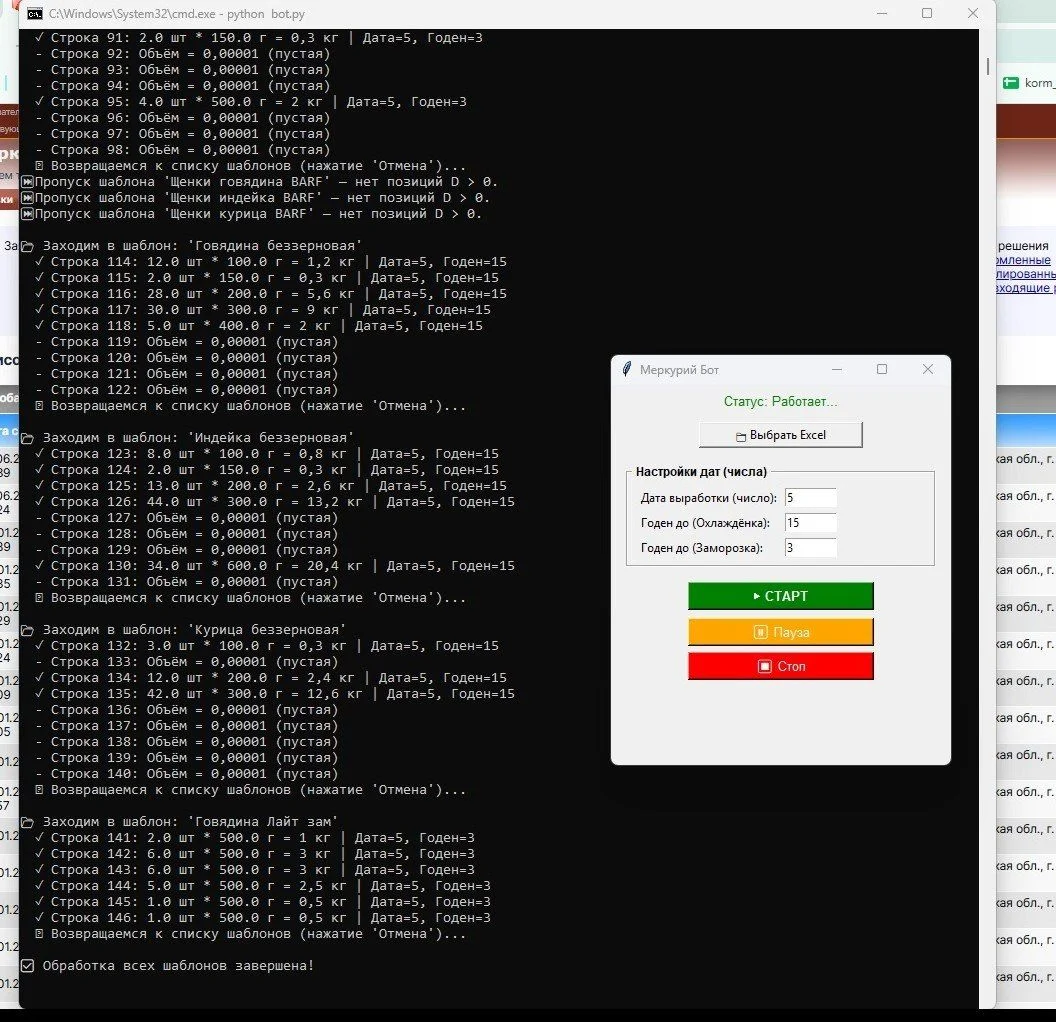Open the file picker with Выбрать Excel
The height and width of the screenshot is (1022, 1056).
(781, 435)
